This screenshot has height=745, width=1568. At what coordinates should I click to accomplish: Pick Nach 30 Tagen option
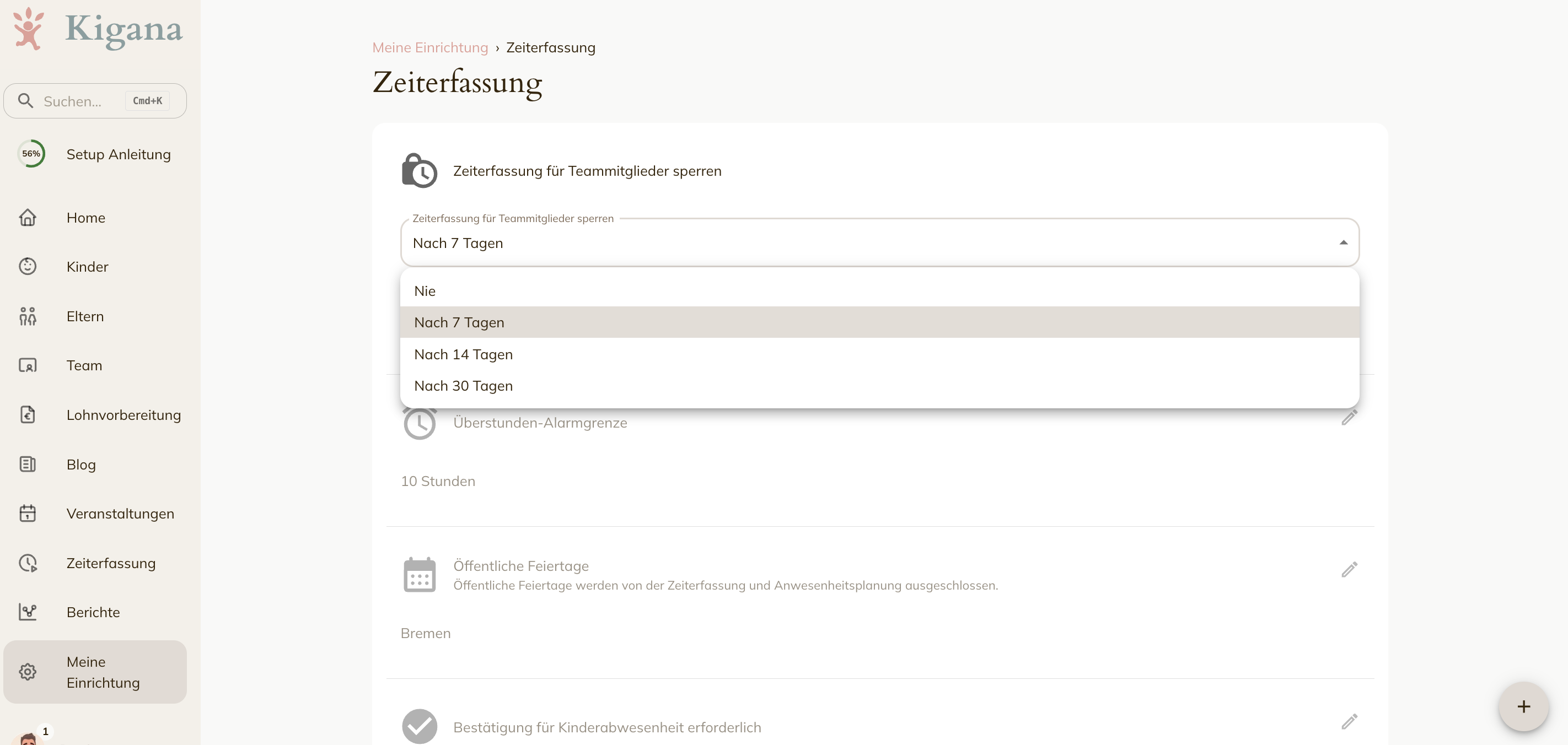coord(879,386)
